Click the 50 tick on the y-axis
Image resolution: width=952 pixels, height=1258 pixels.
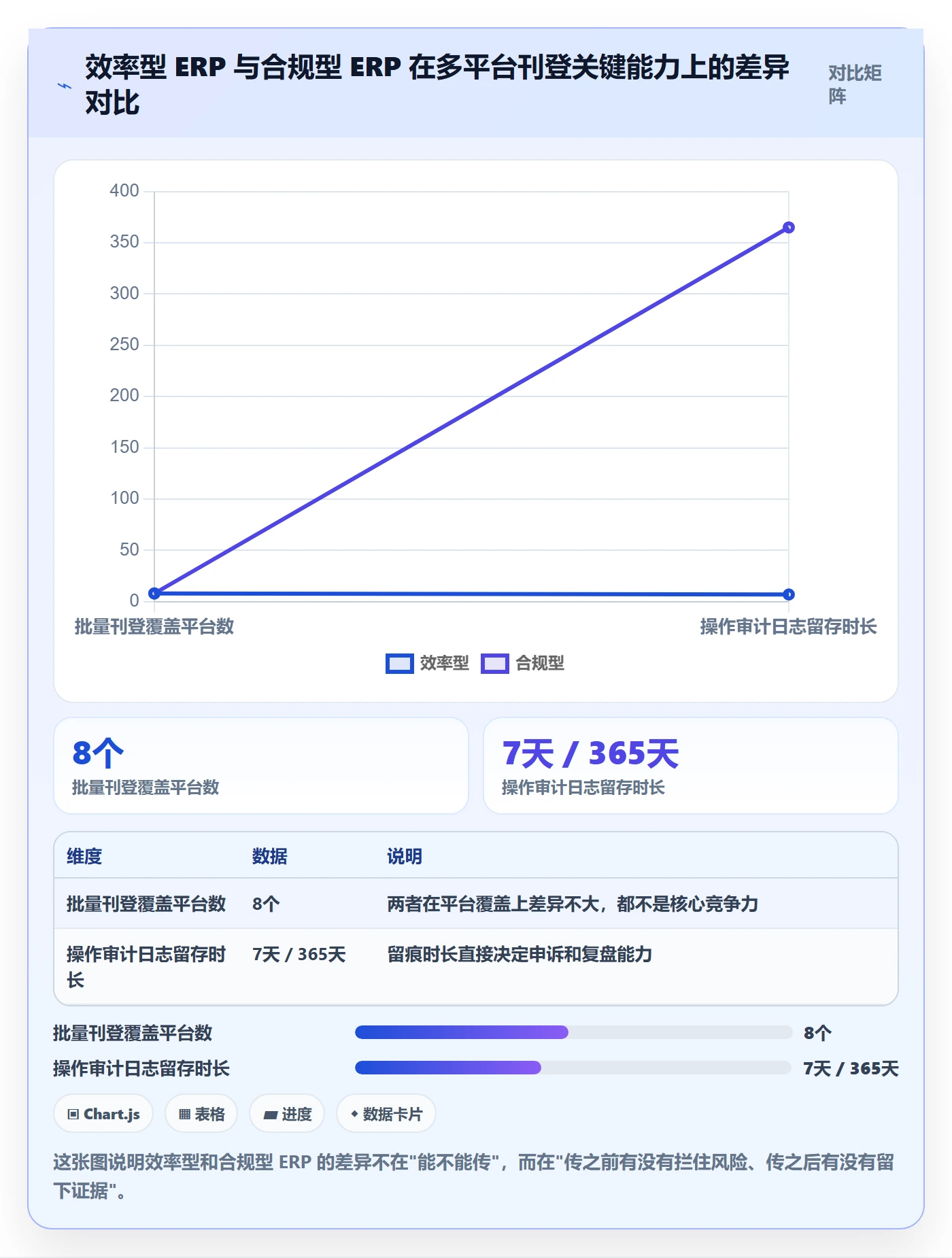(x=129, y=549)
